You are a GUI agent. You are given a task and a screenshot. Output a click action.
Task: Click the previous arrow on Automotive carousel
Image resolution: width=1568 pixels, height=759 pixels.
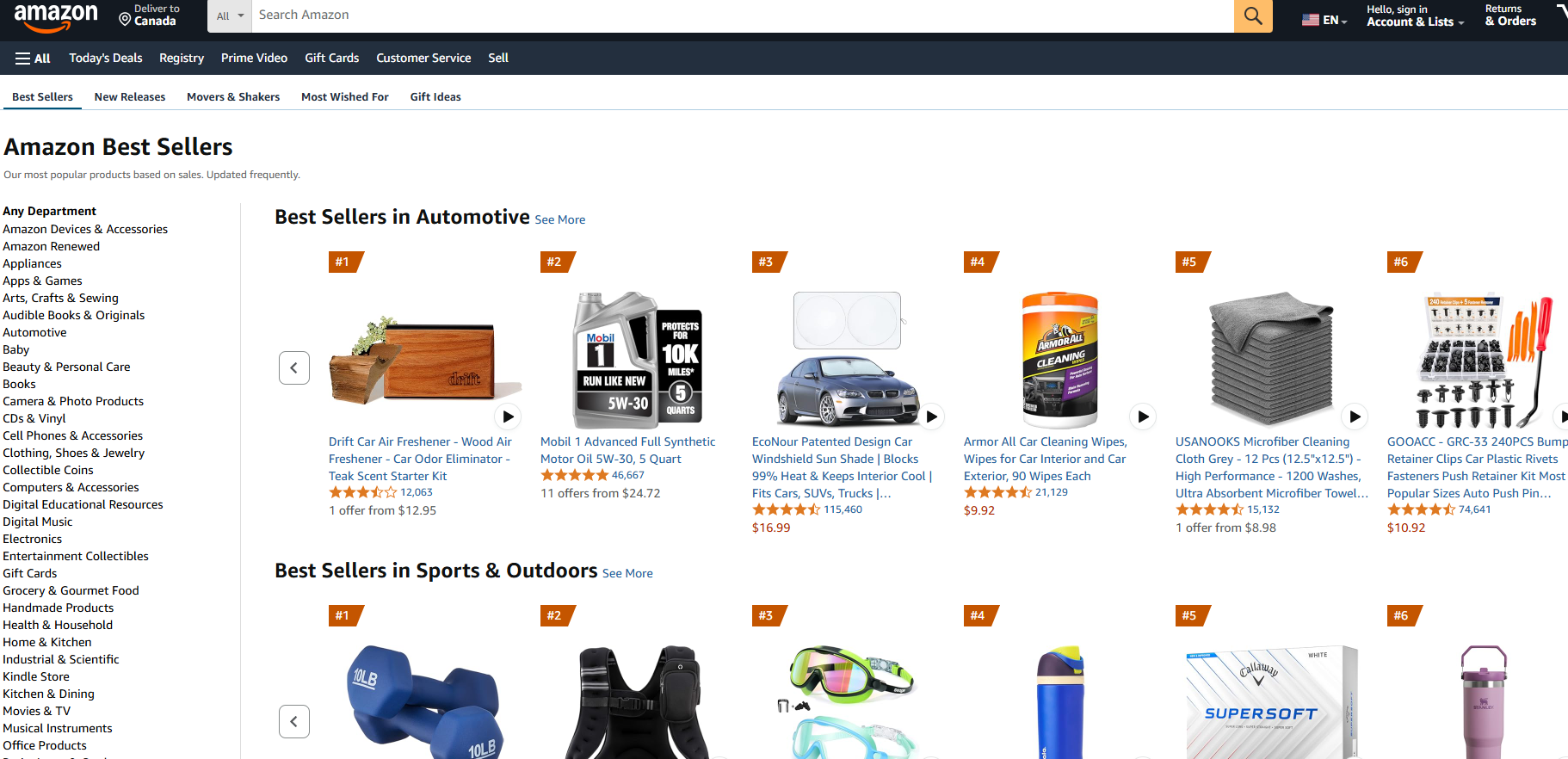(293, 367)
